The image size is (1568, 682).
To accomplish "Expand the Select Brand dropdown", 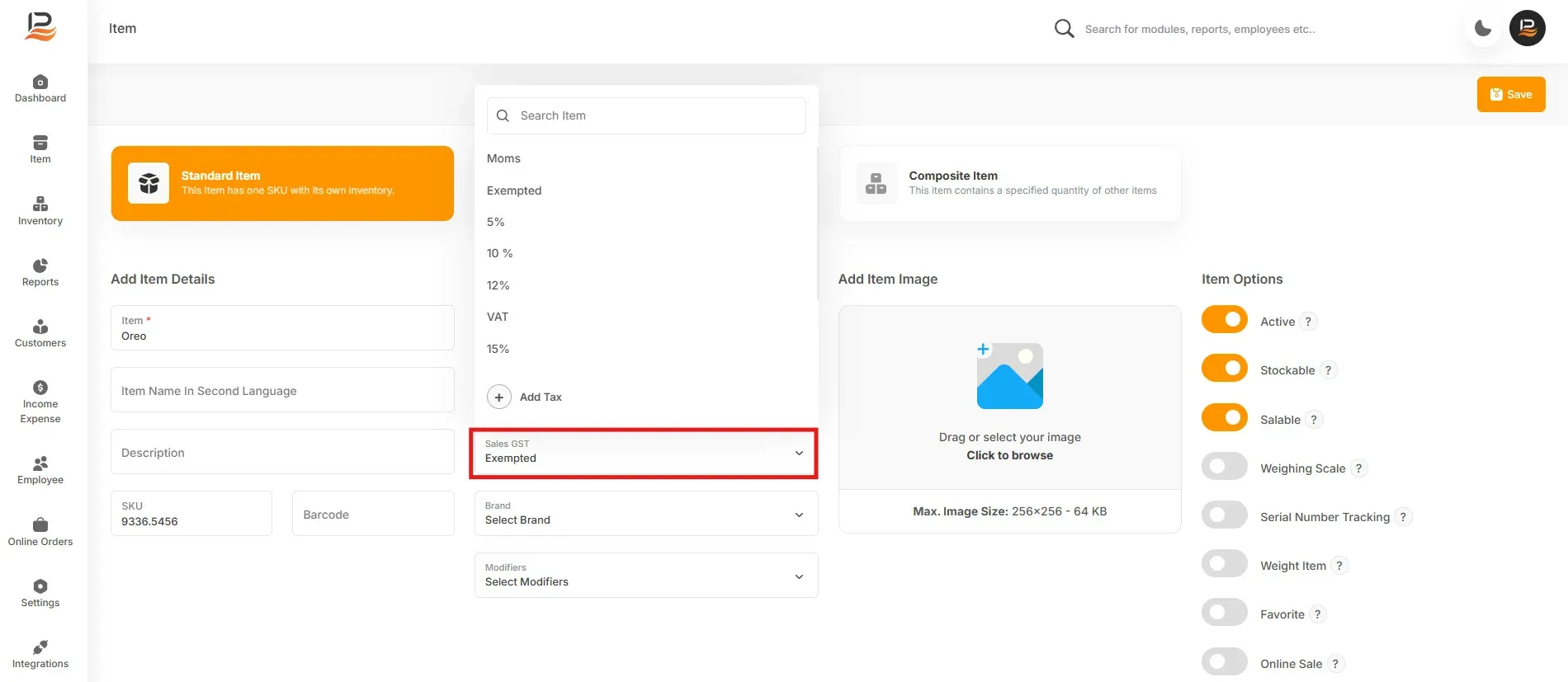I will click(646, 513).
